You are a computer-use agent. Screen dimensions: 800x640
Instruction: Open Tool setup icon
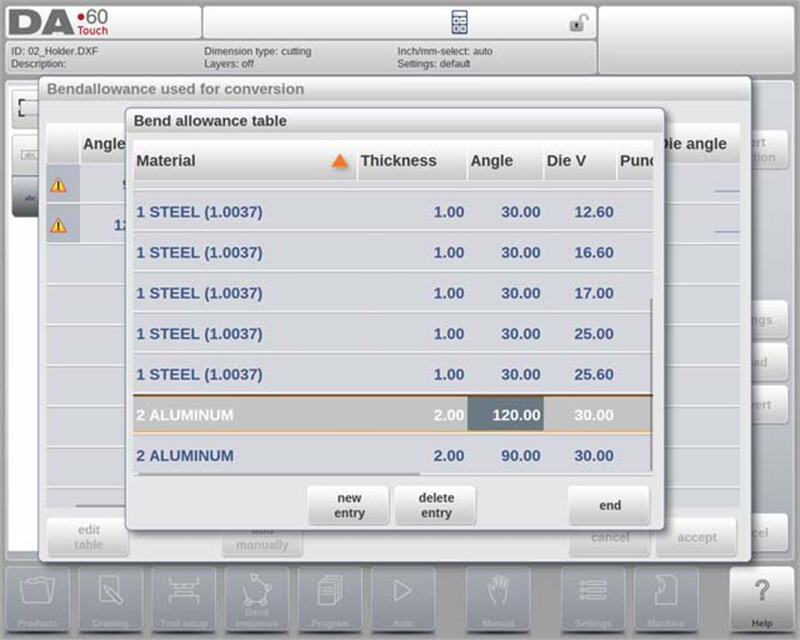183,600
